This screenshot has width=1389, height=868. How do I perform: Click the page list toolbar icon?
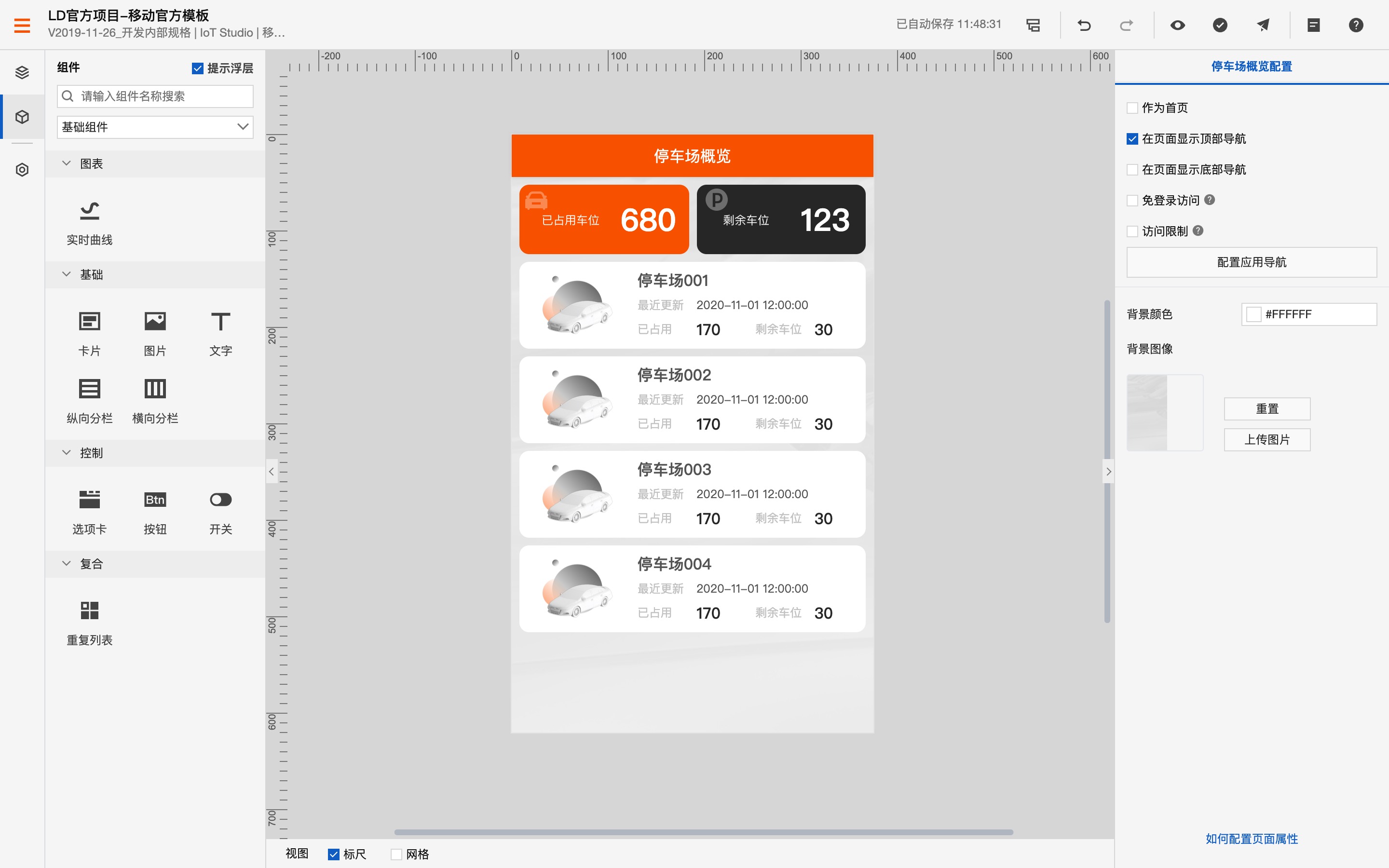[1033, 25]
